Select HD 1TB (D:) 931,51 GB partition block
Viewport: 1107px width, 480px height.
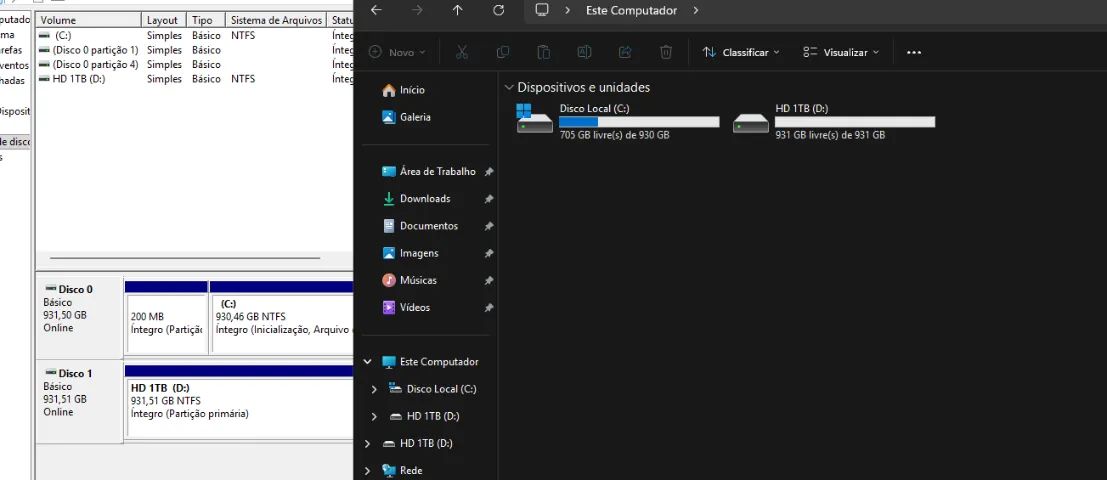click(x=239, y=407)
